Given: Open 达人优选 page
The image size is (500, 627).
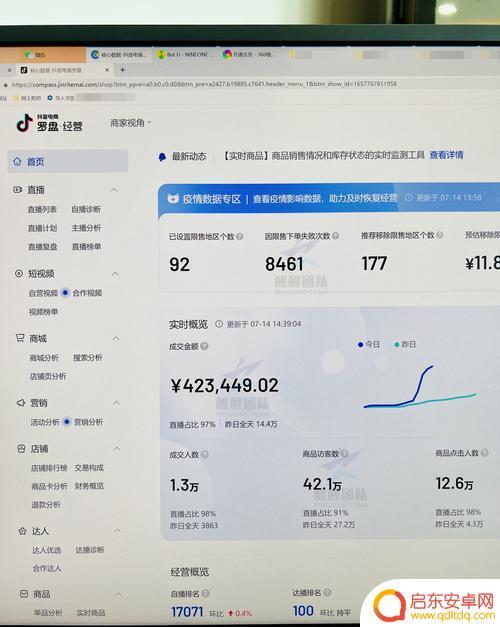Looking at the screenshot, I should [47, 550].
